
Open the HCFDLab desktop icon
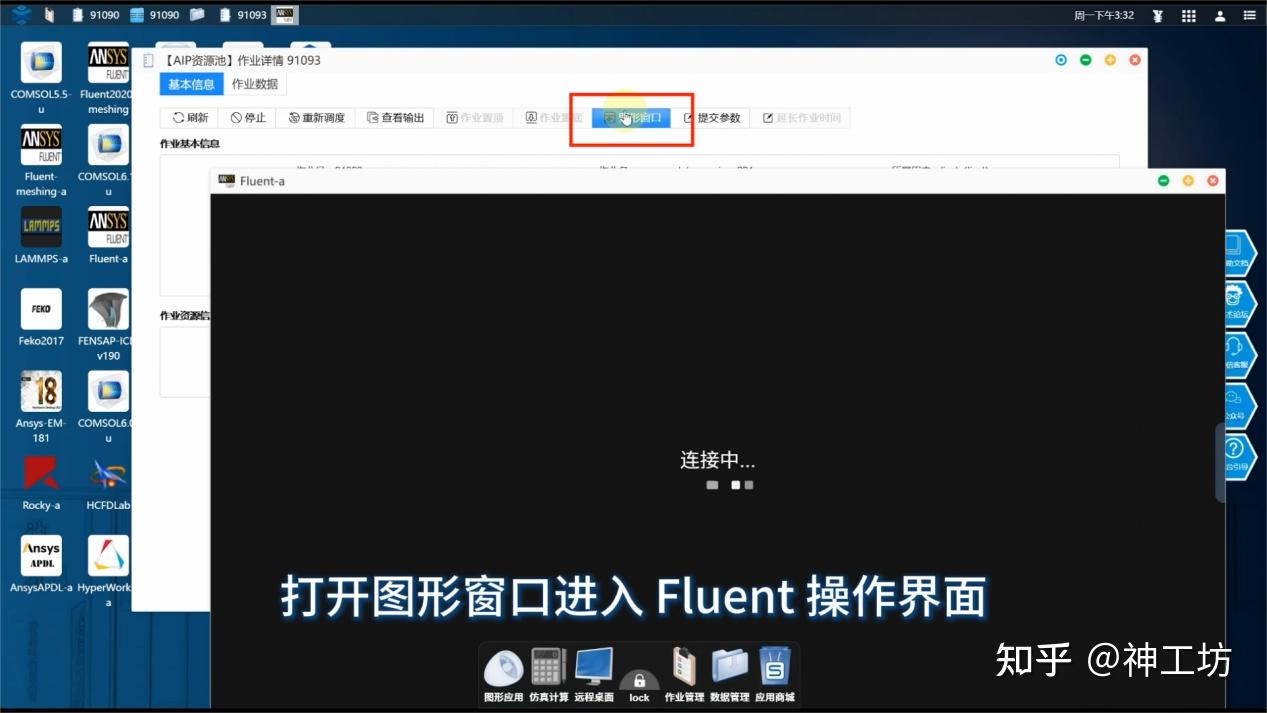pos(108,483)
